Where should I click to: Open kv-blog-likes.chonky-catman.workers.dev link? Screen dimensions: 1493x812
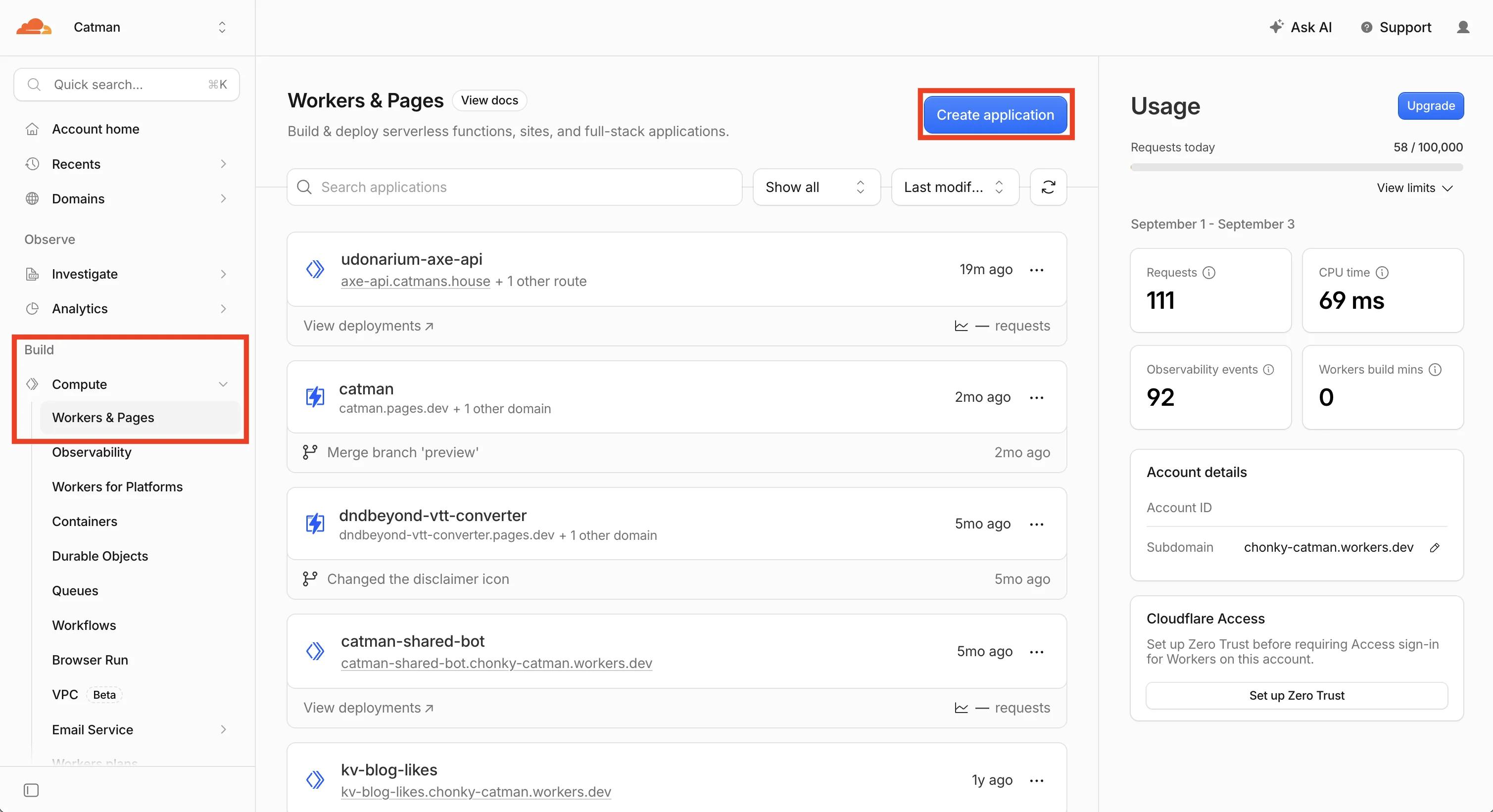pos(476,792)
